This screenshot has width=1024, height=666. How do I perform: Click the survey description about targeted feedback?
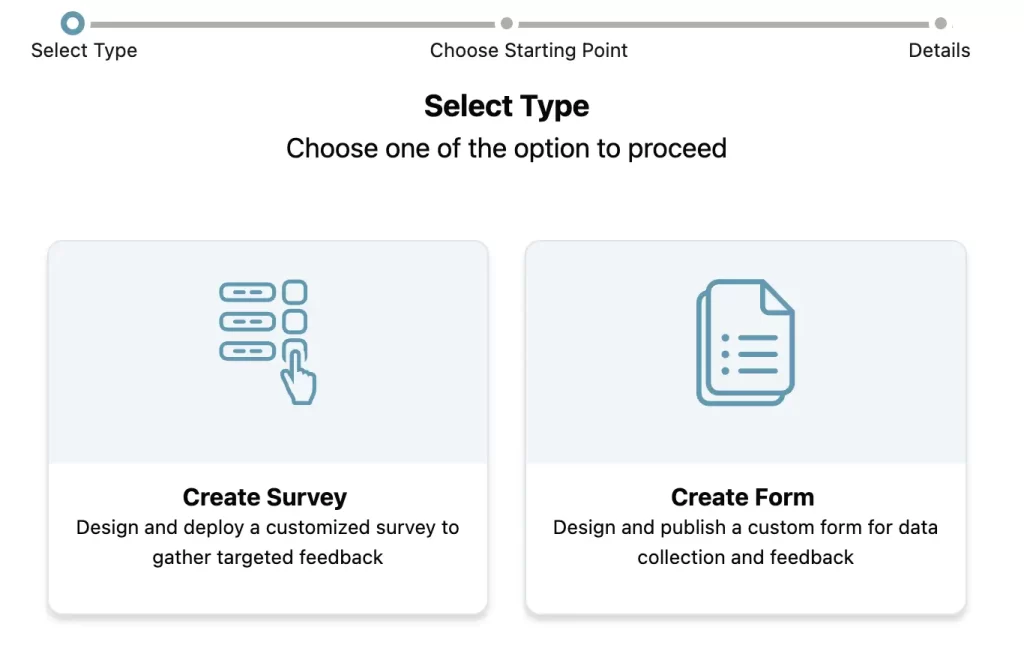click(x=268, y=542)
